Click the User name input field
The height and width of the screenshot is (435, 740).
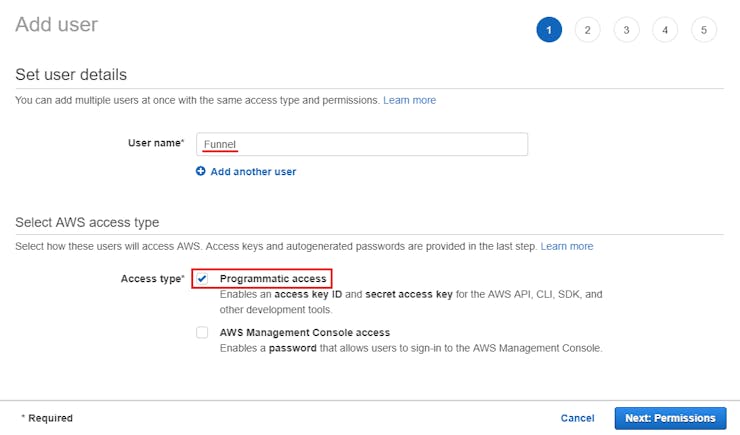(361, 144)
